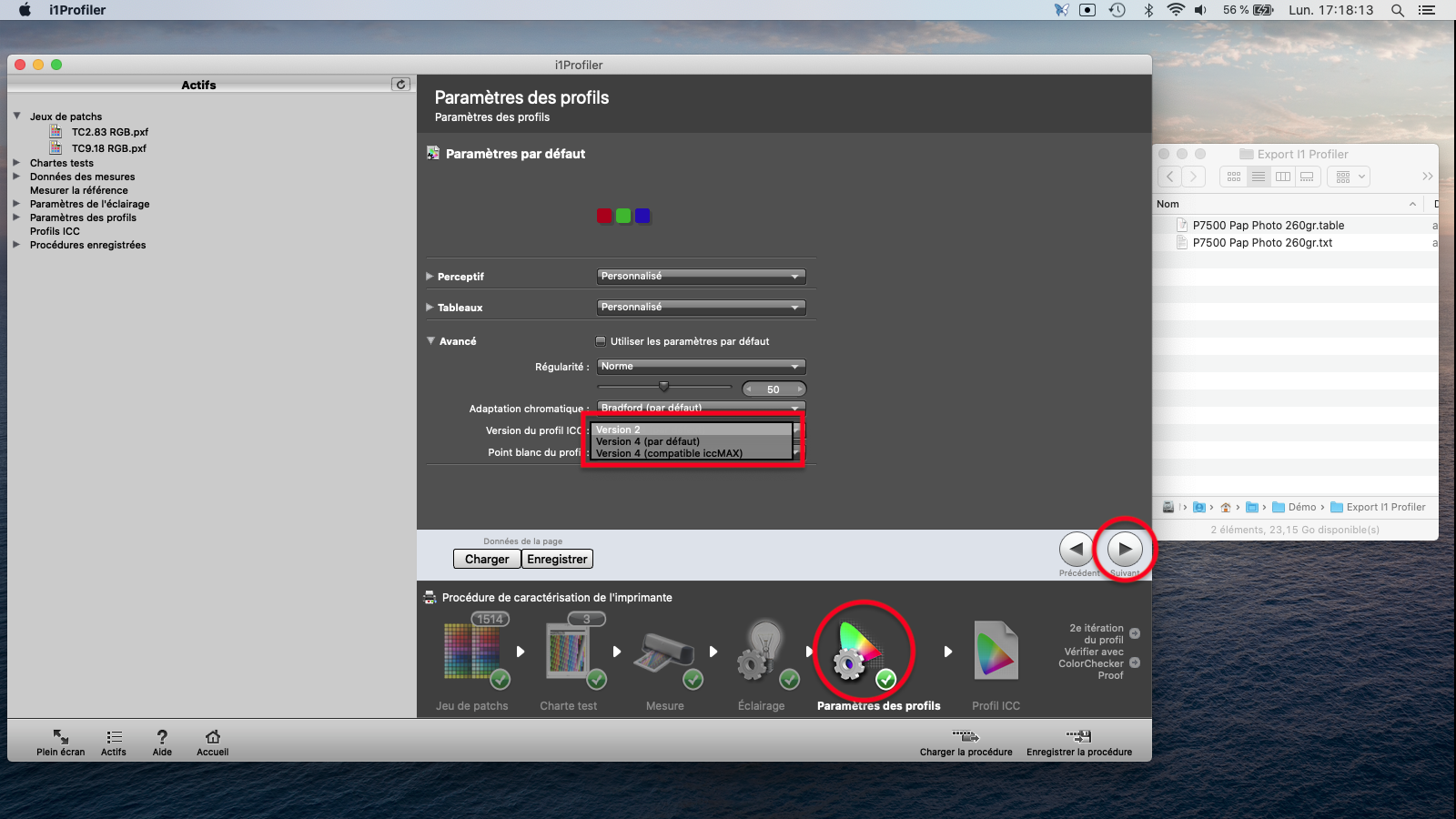The height and width of the screenshot is (819, 1456).
Task: Add 2e itération du profil plus icon
Action: [x=1135, y=633]
